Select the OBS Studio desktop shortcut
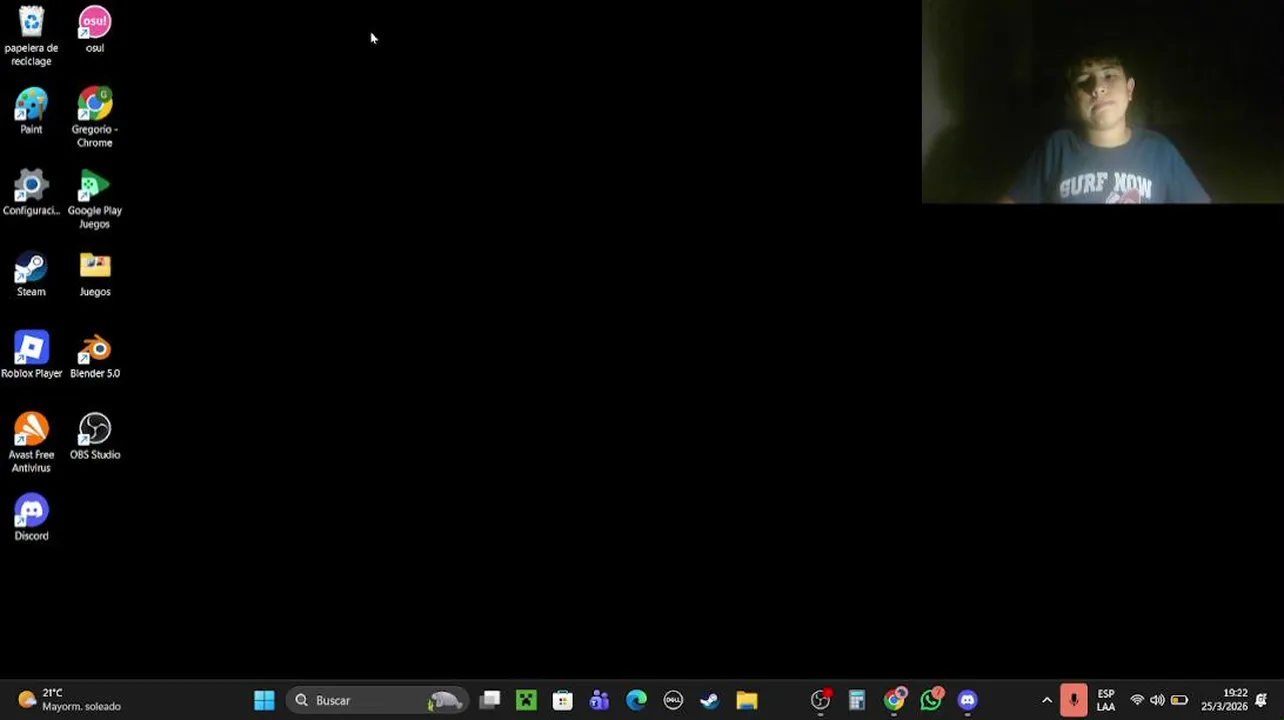 click(x=95, y=436)
